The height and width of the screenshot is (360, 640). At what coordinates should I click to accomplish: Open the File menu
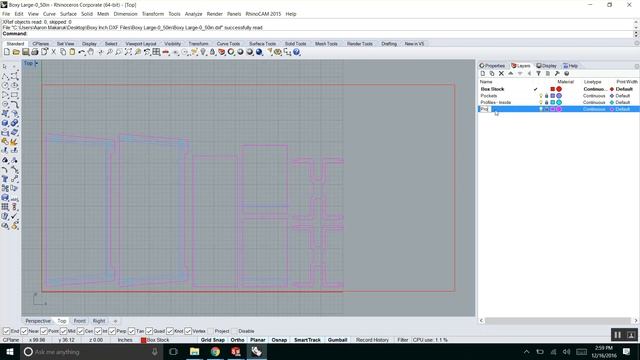point(6,14)
